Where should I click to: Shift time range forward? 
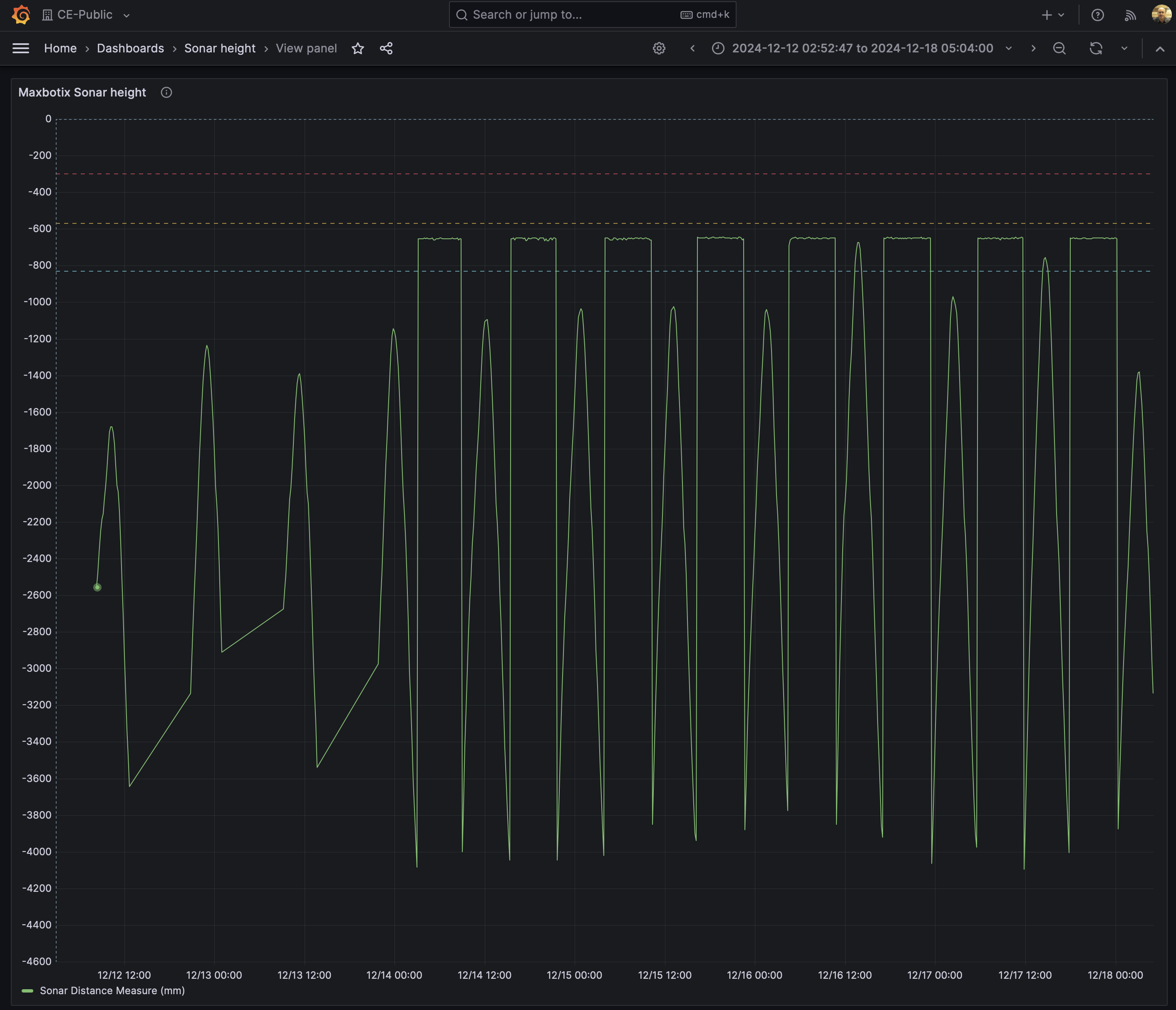point(1033,48)
